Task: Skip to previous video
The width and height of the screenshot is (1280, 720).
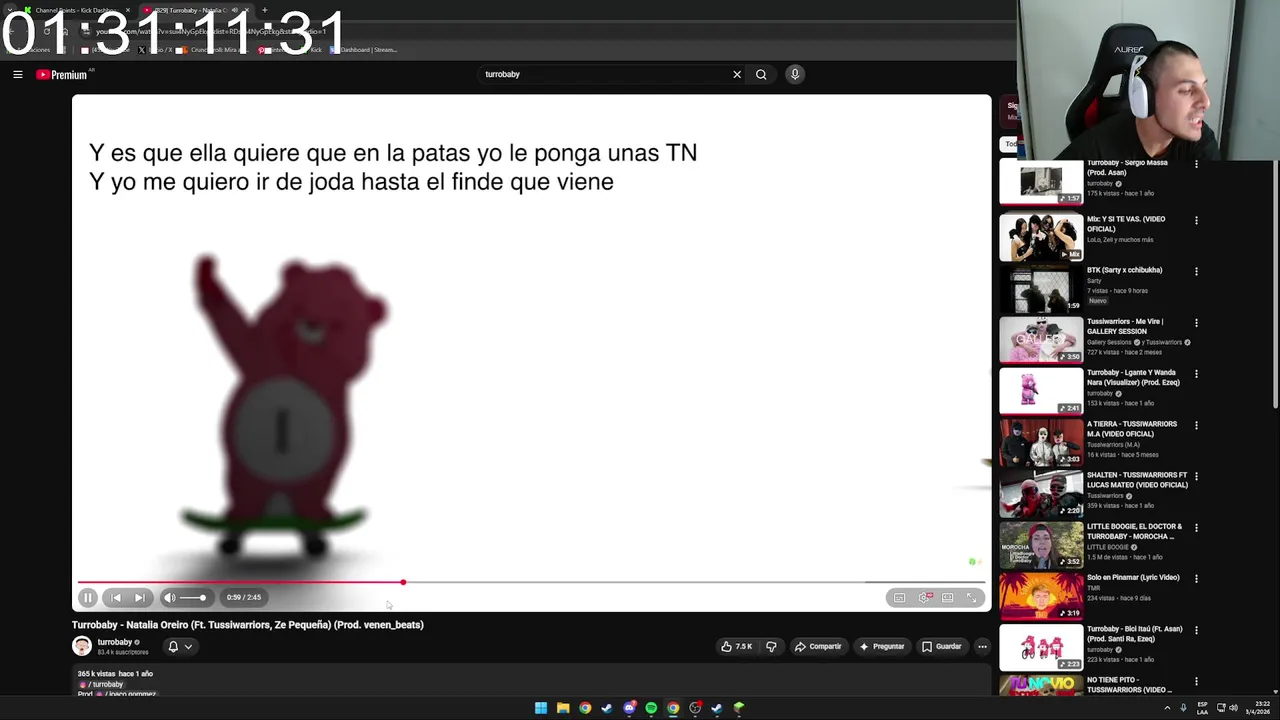Action: tap(116, 597)
